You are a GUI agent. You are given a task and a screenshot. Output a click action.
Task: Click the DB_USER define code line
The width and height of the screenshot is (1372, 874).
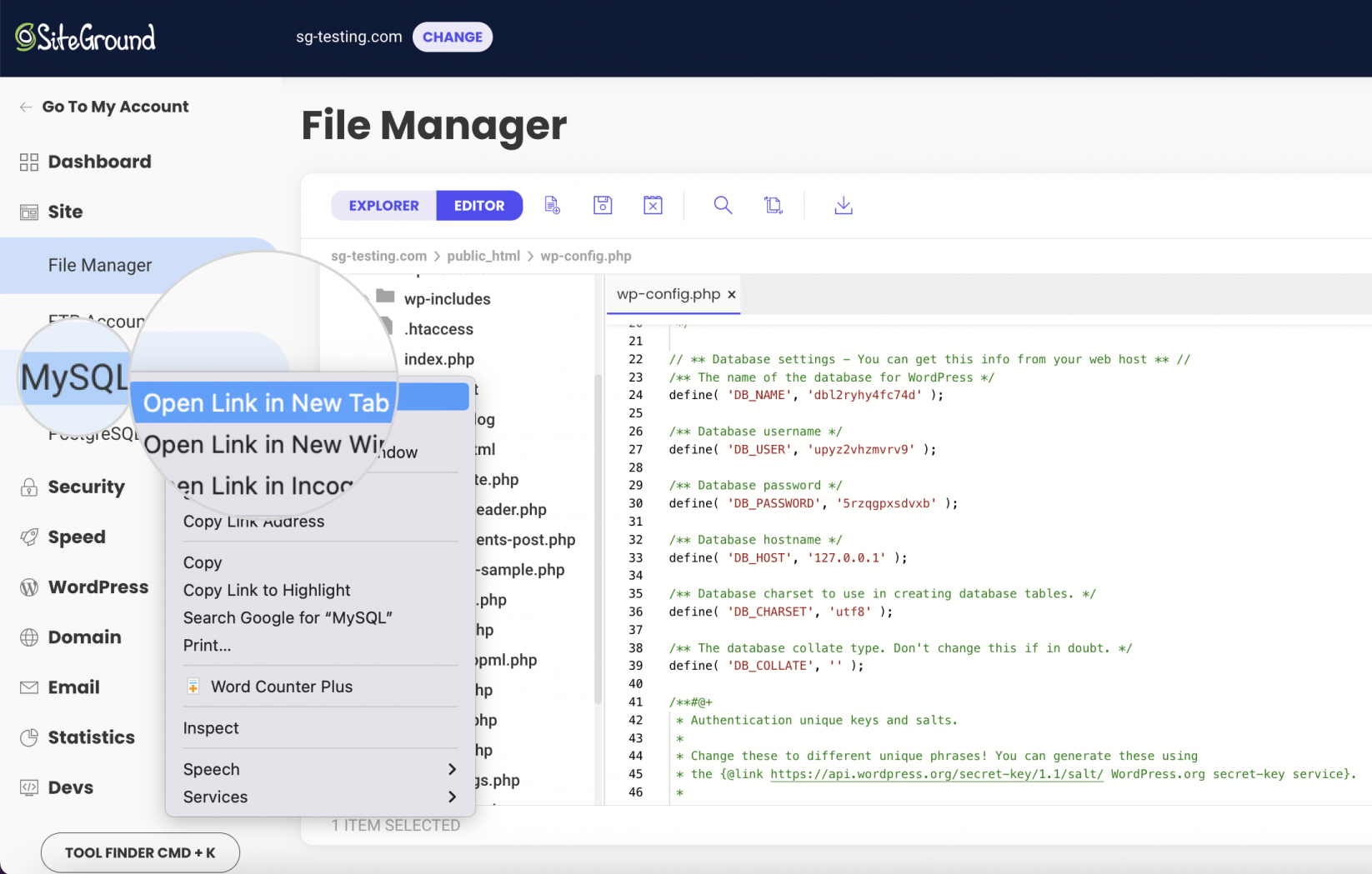coord(803,449)
